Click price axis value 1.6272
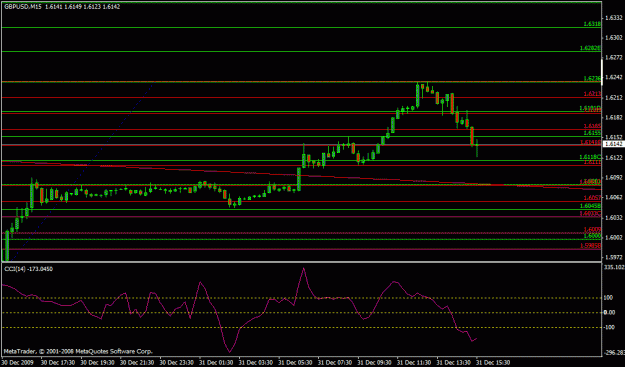 coord(614,57)
